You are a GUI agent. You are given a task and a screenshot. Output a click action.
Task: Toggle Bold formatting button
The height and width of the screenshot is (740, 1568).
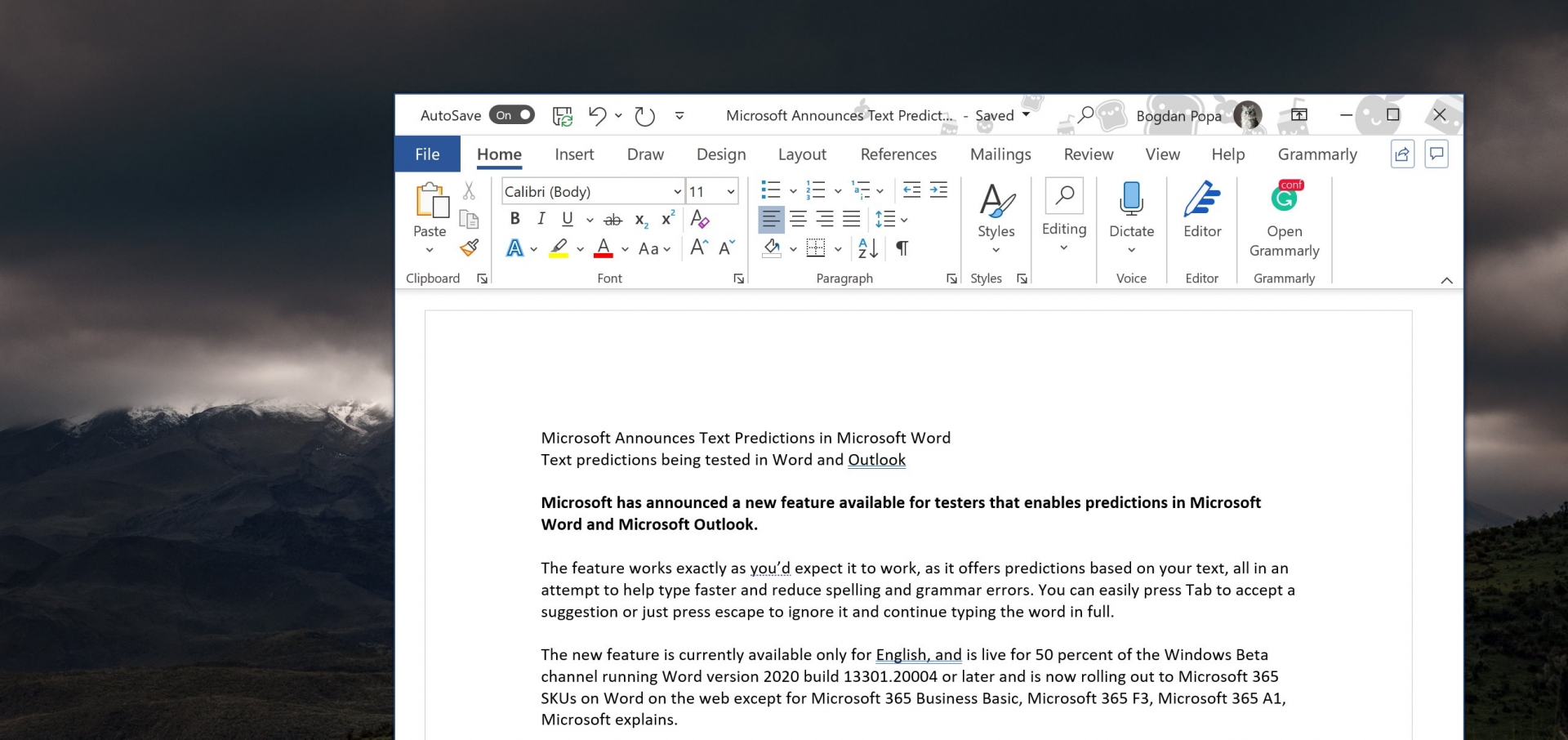click(514, 219)
